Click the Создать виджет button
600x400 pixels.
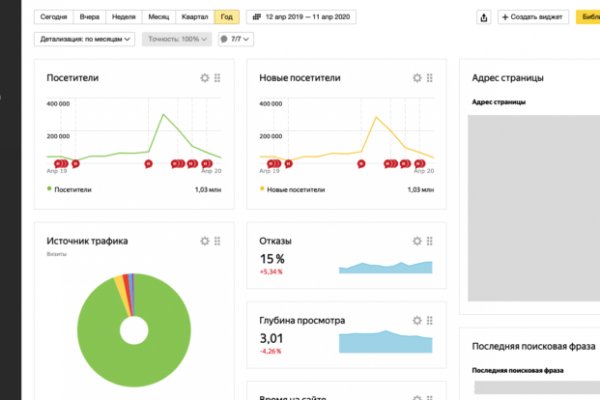pos(532,18)
